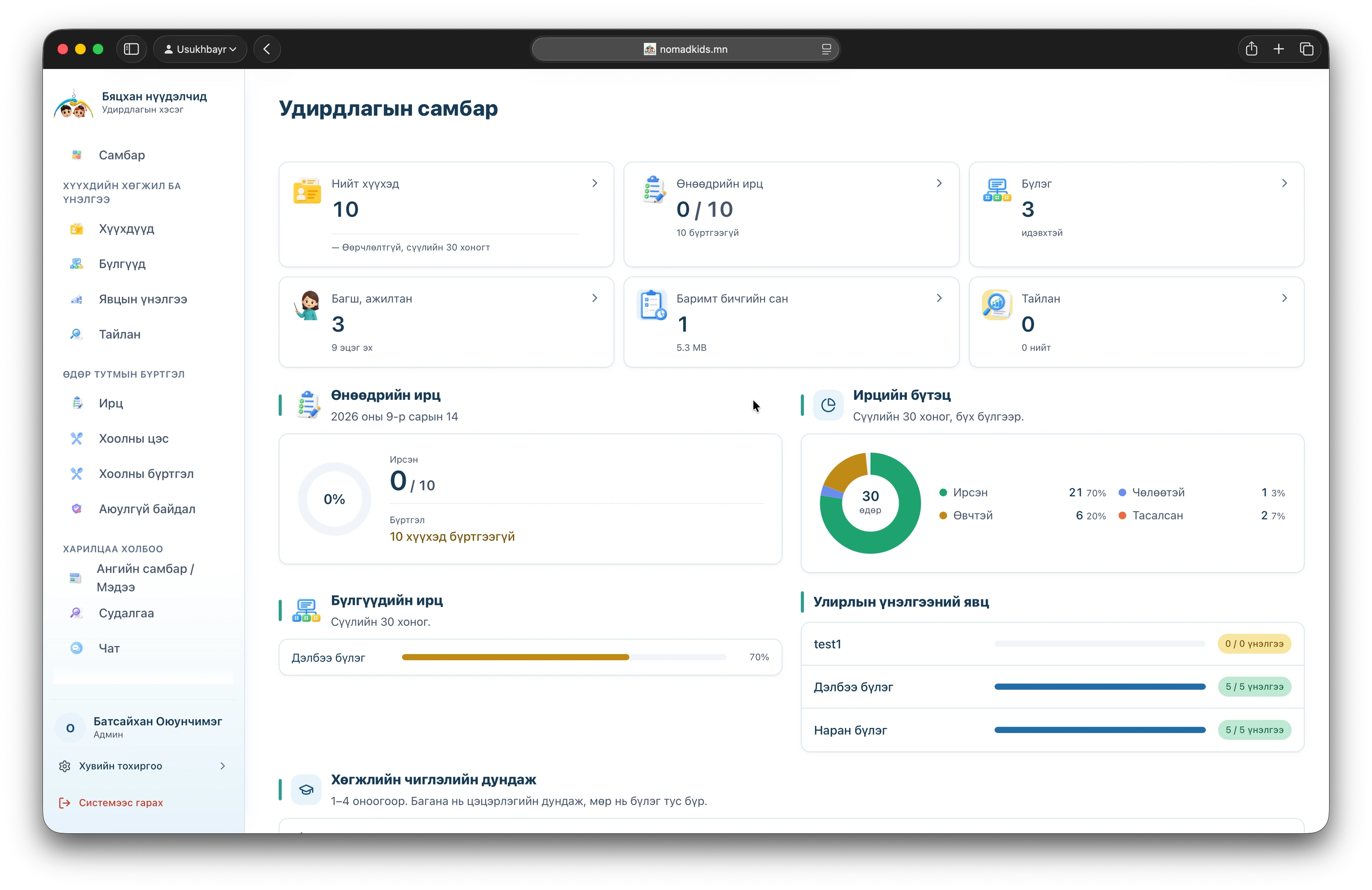
Task: Toggle the Safari sidebar button
Action: (x=132, y=49)
